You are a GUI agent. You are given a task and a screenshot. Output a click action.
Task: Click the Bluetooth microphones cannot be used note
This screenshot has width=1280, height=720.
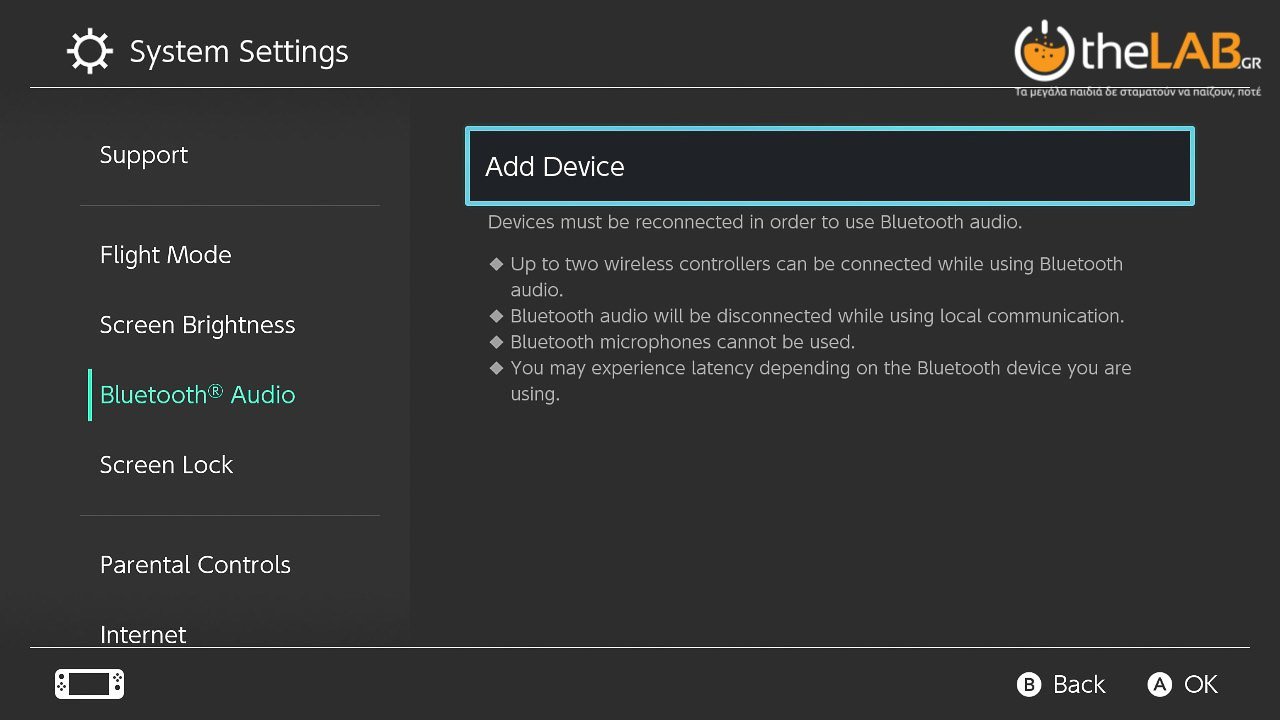click(x=682, y=342)
